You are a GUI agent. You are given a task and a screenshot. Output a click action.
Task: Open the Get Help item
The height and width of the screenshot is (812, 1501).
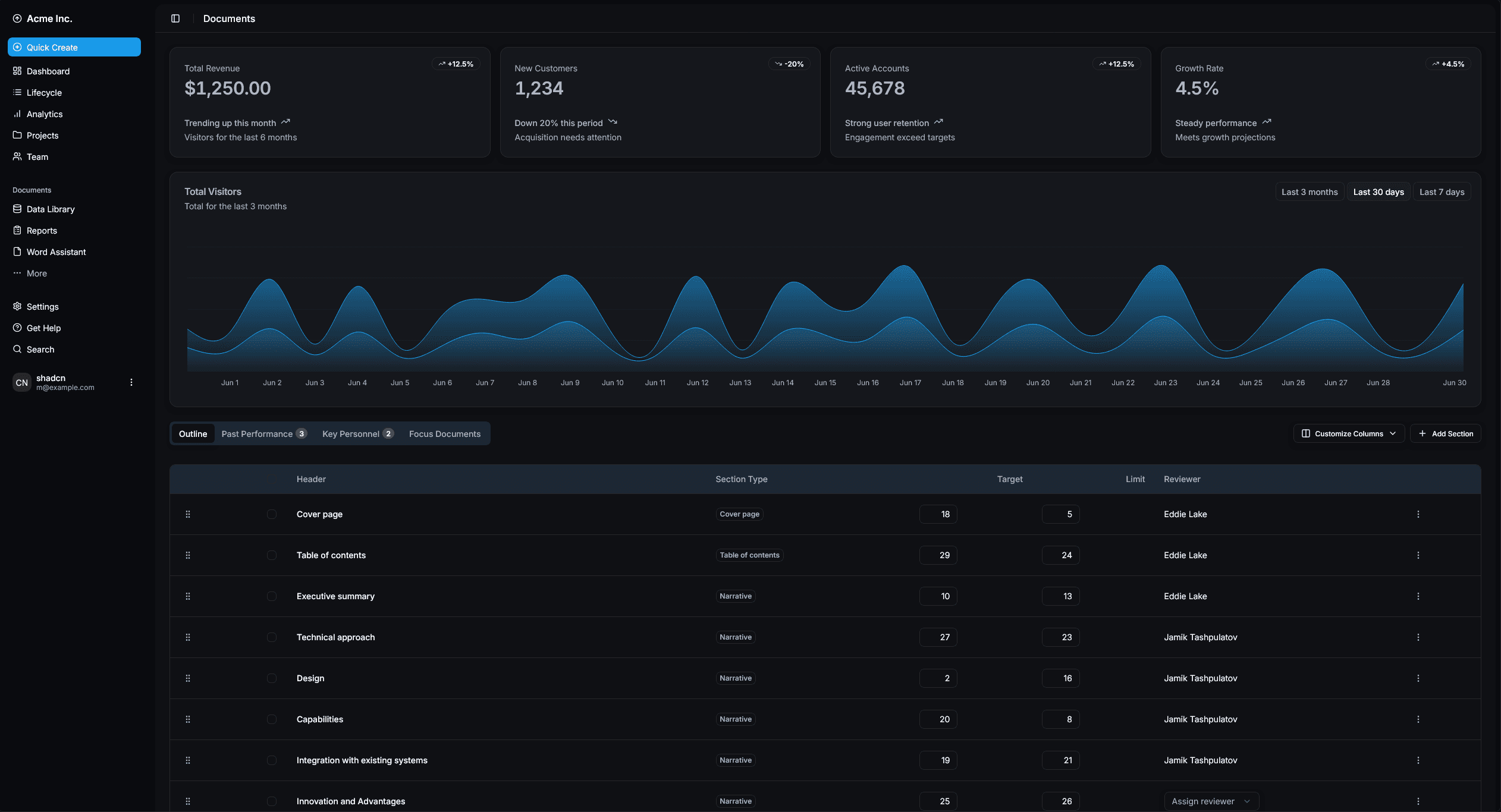(x=43, y=328)
